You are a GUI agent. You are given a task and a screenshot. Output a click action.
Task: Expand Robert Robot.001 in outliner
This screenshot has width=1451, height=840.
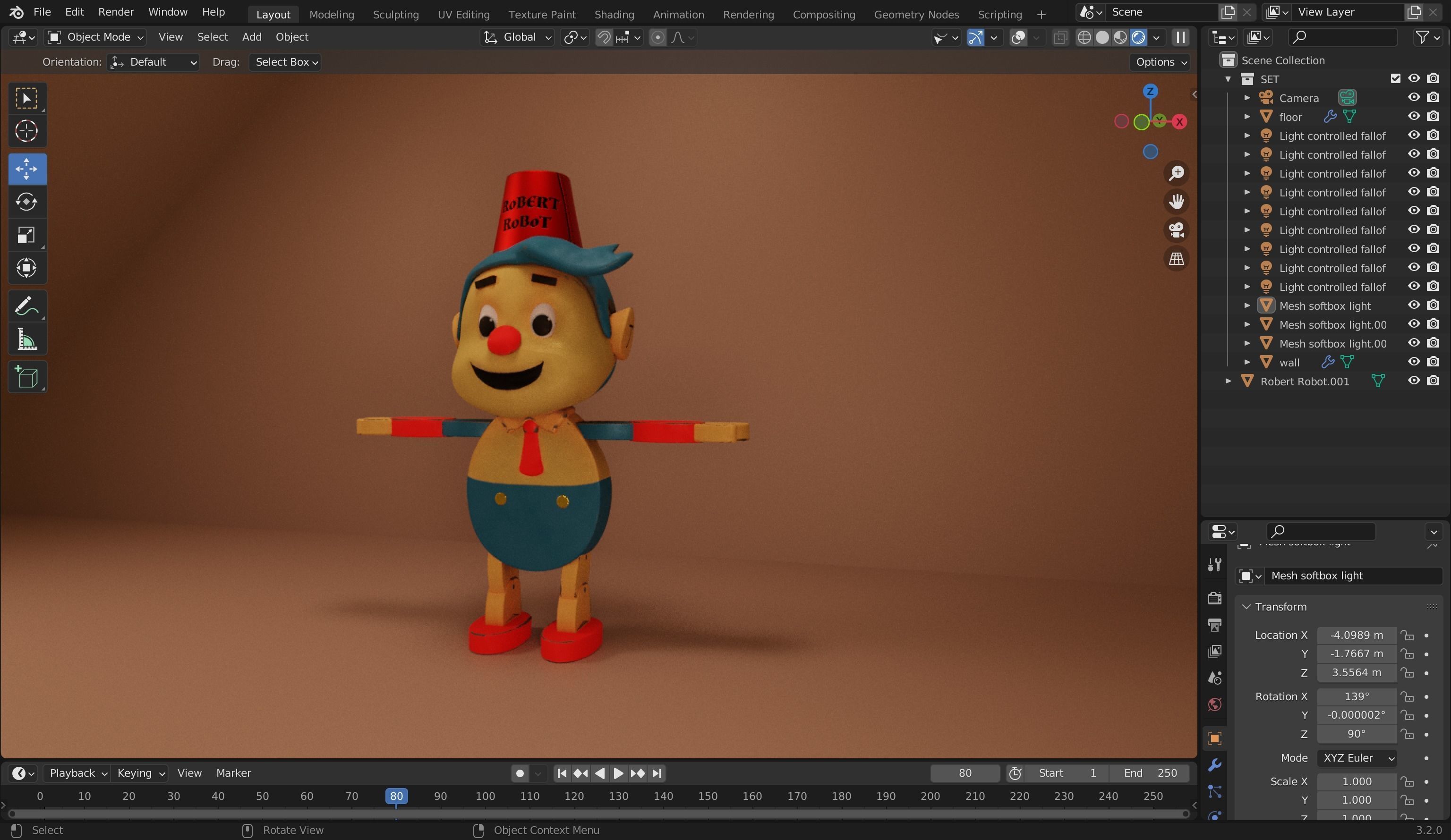[x=1228, y=381]
